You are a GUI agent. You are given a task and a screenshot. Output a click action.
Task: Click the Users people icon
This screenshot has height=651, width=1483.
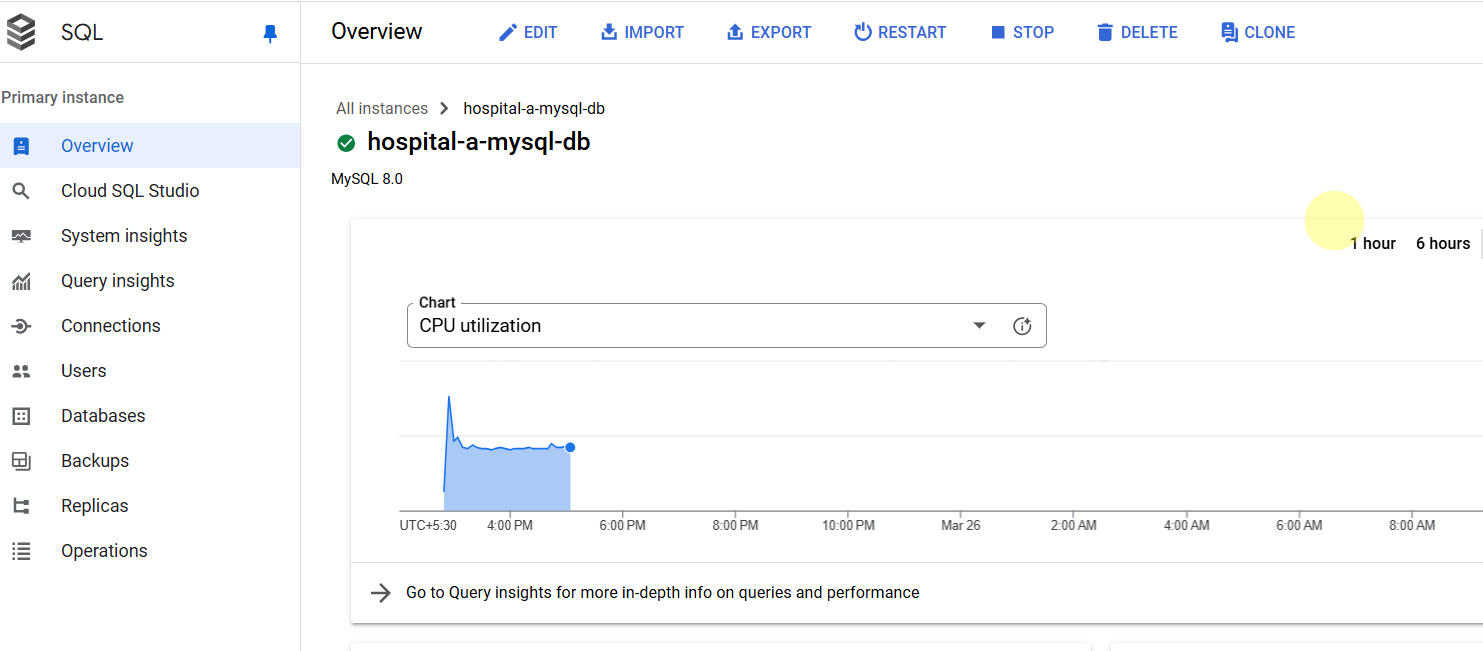point(21,371)
